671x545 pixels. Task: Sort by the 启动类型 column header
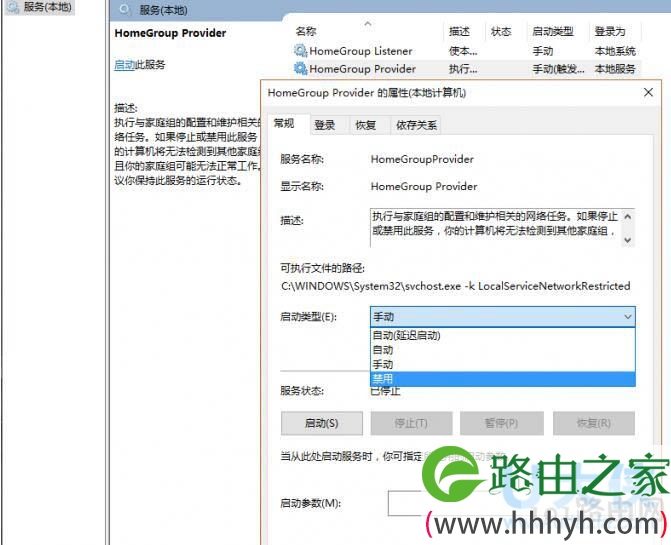(553, 31)
